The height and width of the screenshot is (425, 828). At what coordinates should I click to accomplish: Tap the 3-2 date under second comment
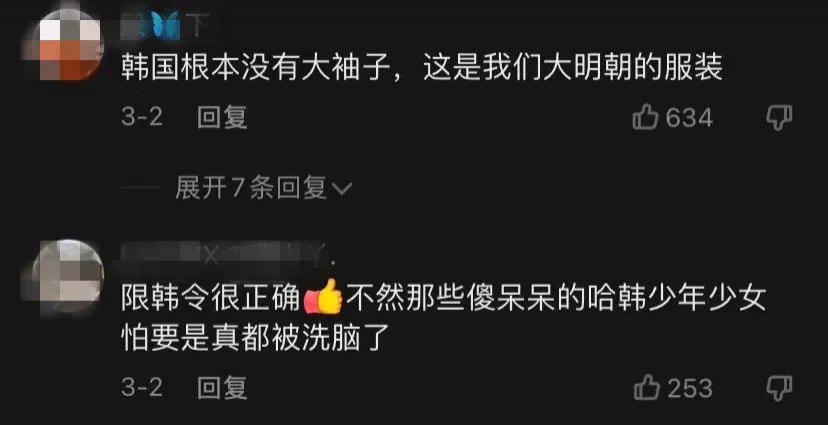pyautogui.click(x=142, y=389)
